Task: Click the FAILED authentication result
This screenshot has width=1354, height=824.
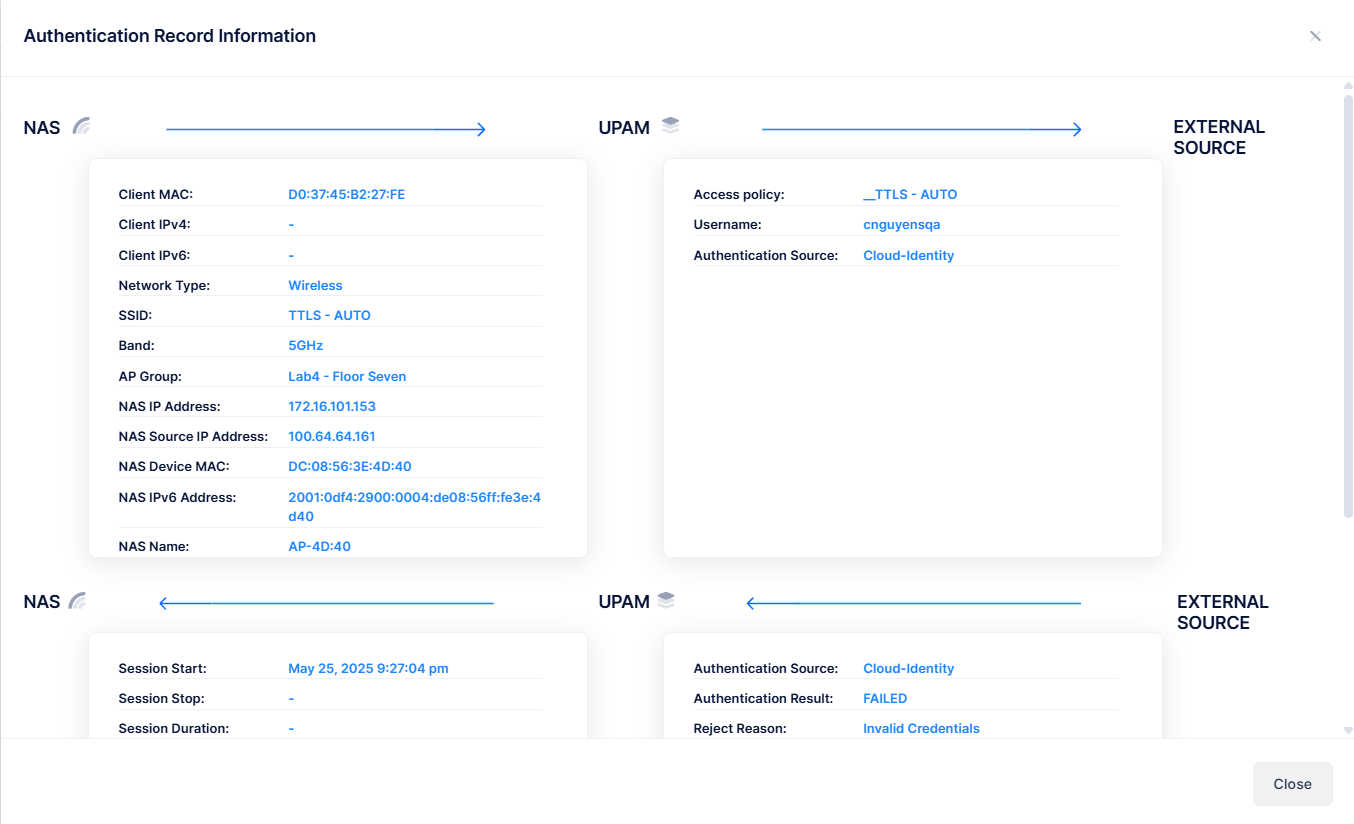Action: coord(884,698)
